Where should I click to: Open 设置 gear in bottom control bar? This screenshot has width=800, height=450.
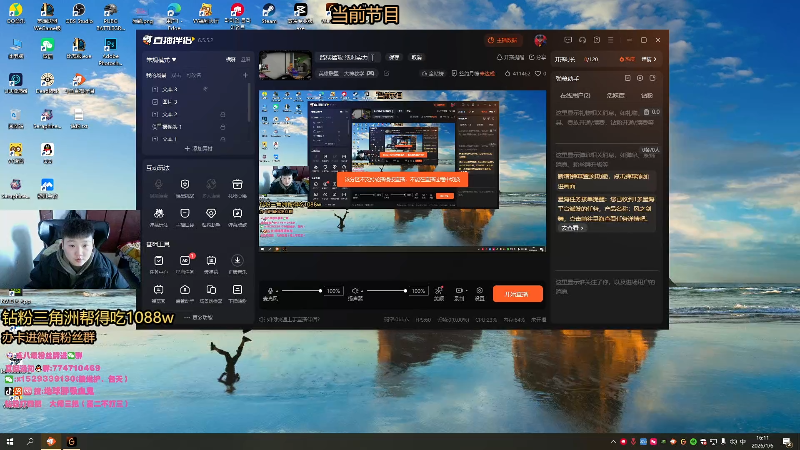(x=480, y=290)
